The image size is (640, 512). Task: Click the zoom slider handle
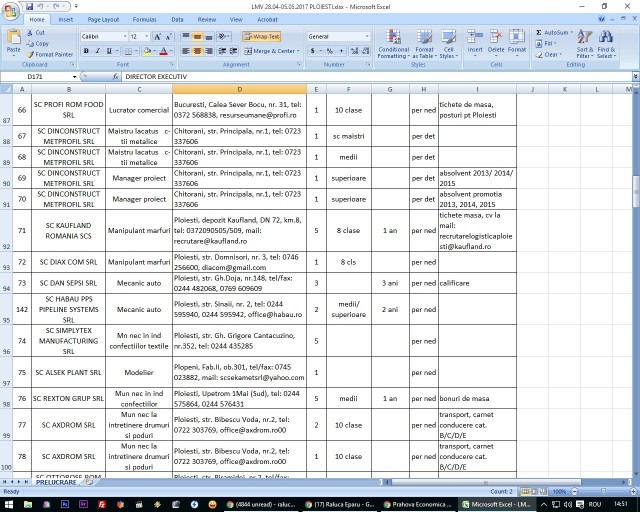pos(603,491)
